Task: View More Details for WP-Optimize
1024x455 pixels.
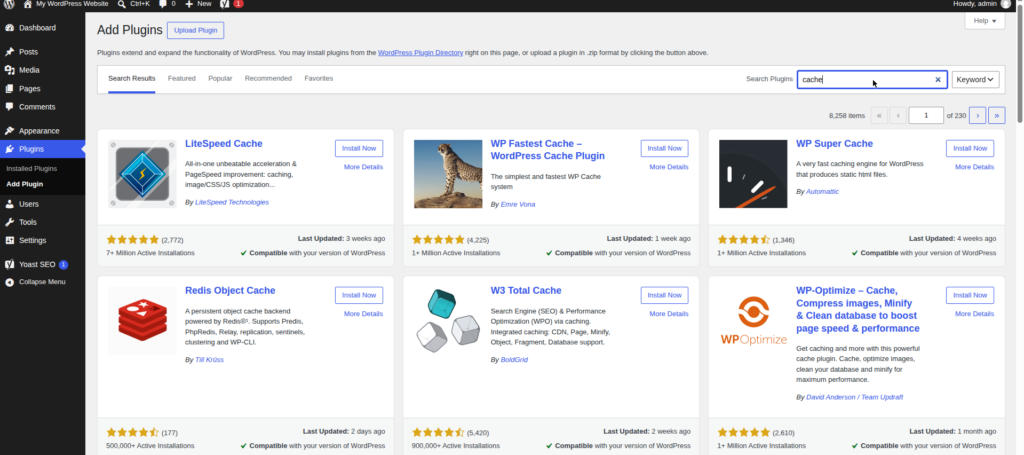Action: pyautogui.click(x=974, y=314)
